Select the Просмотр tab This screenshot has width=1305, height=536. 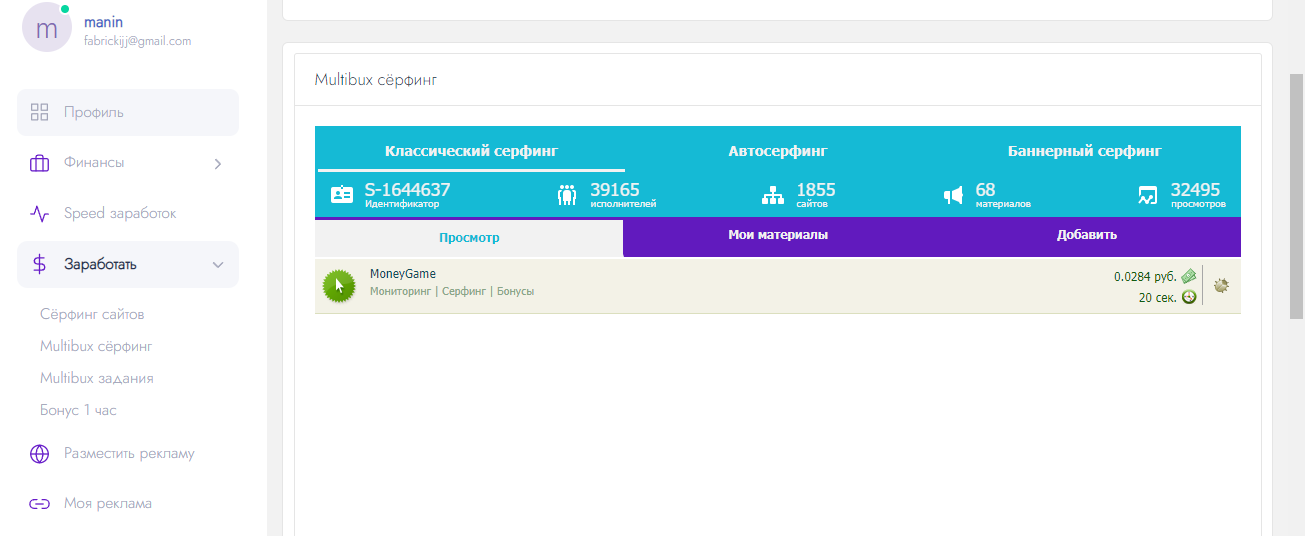point(469,238)
